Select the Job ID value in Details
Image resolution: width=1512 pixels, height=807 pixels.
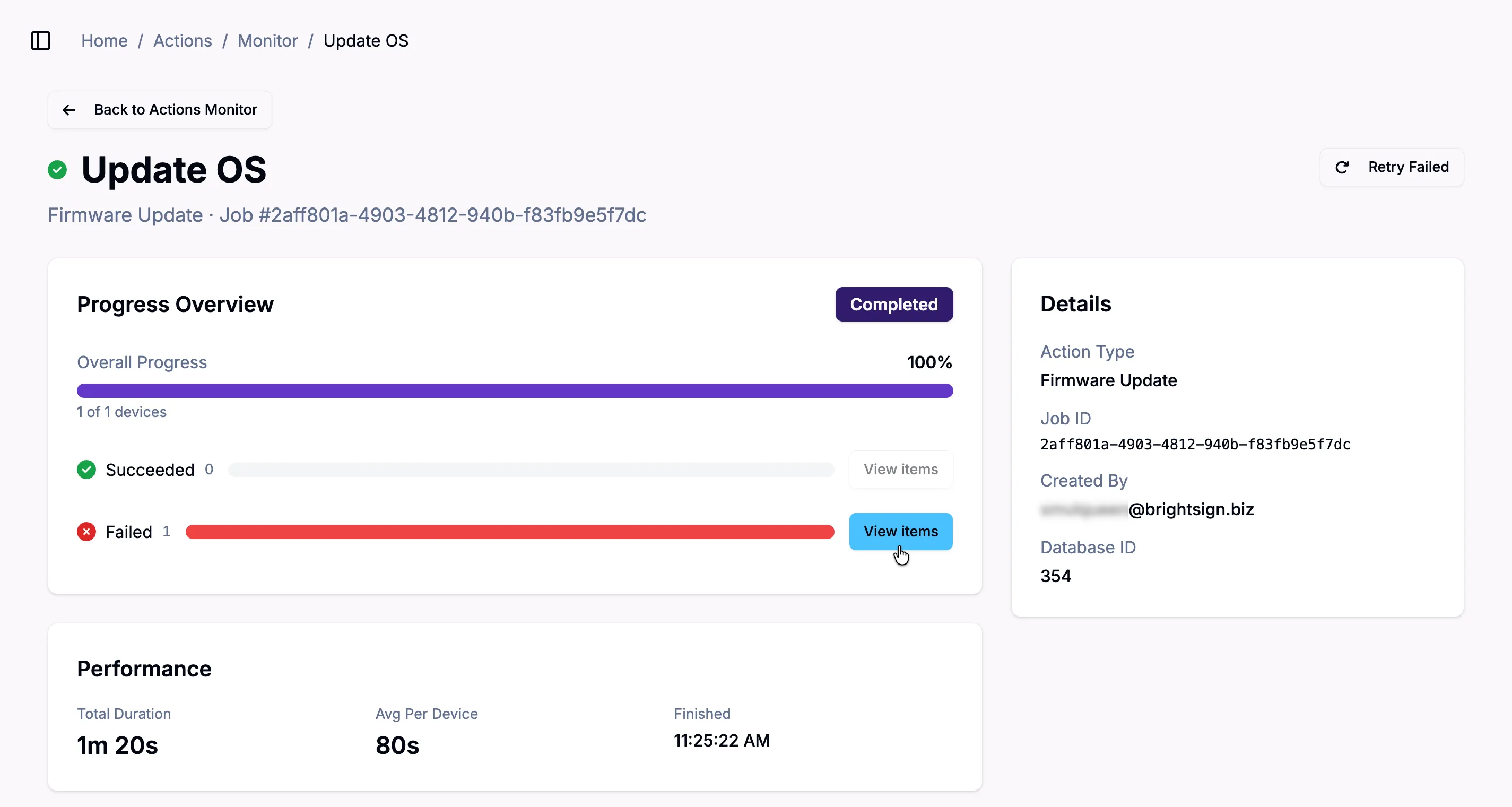point(1195,444)
